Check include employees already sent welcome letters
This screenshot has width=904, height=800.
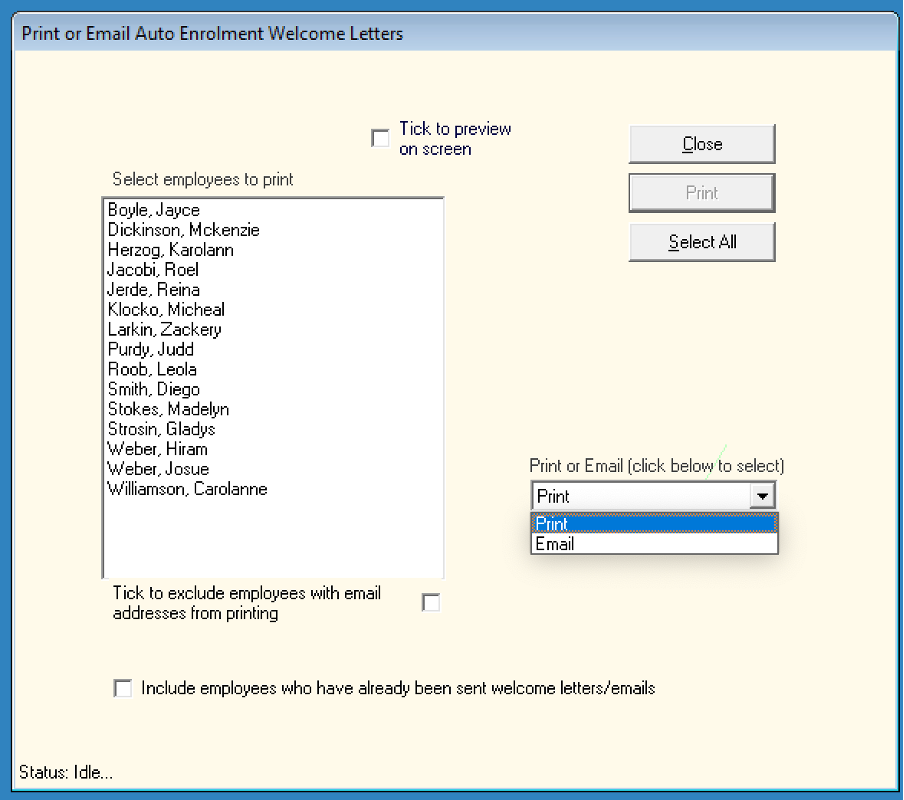[123, 689]
